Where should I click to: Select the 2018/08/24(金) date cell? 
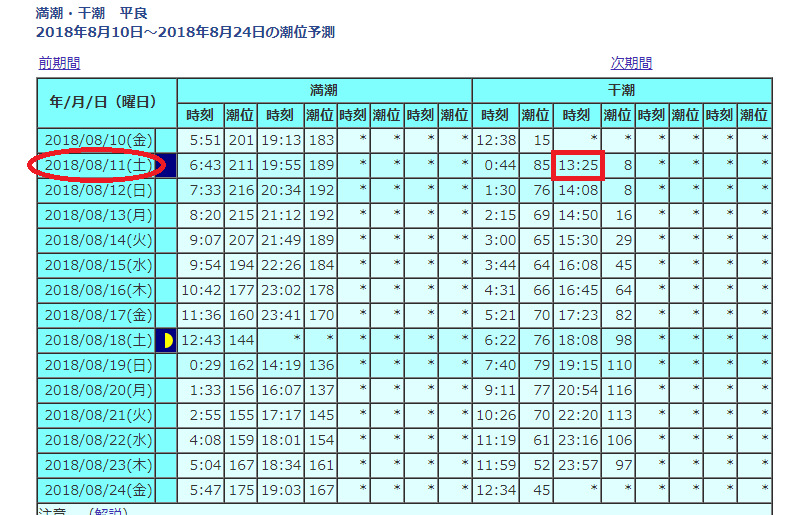tap(97, 490)
